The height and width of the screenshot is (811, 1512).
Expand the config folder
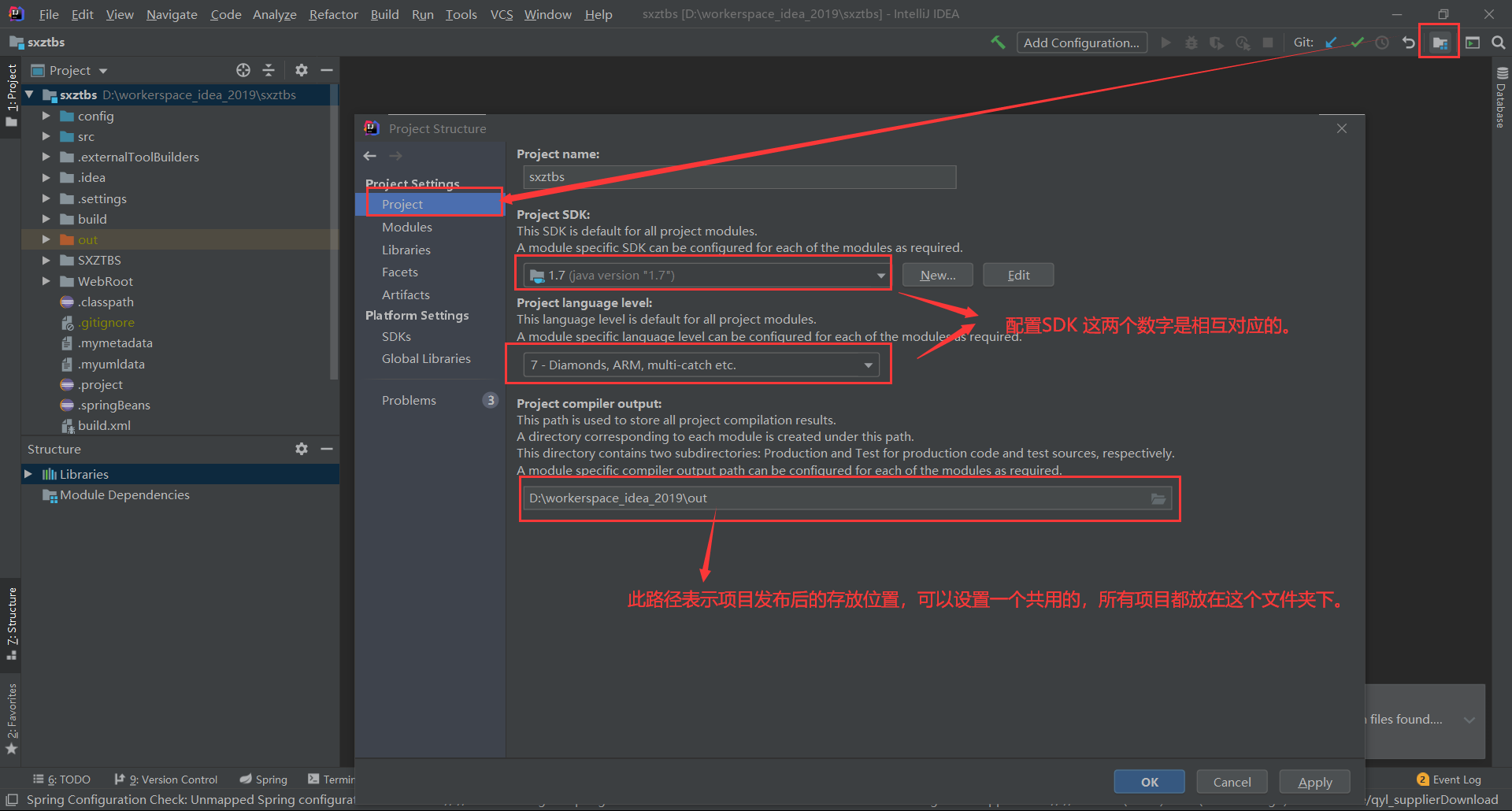tap(46, 116)
